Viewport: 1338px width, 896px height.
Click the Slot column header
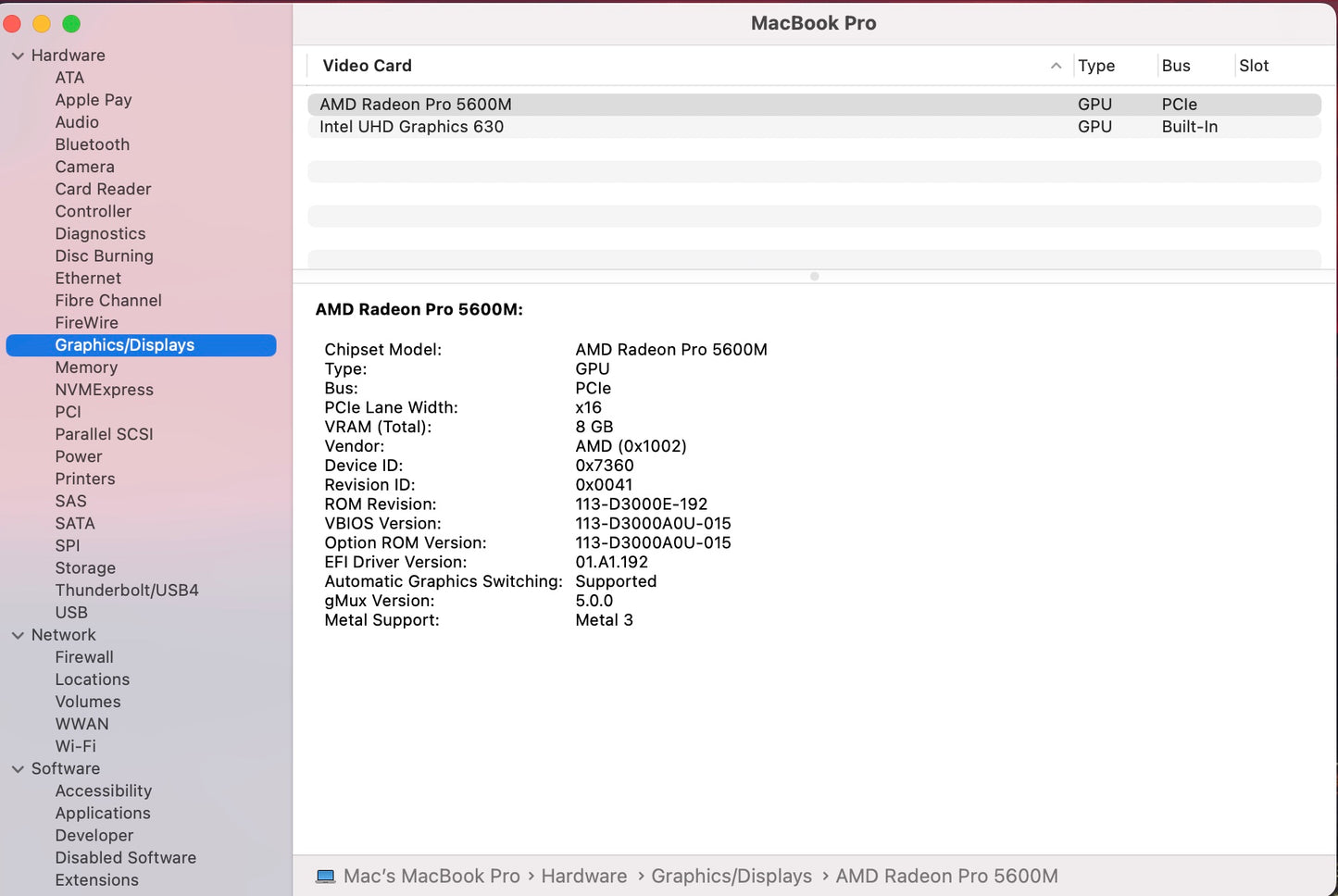[x=1254, y=66]
